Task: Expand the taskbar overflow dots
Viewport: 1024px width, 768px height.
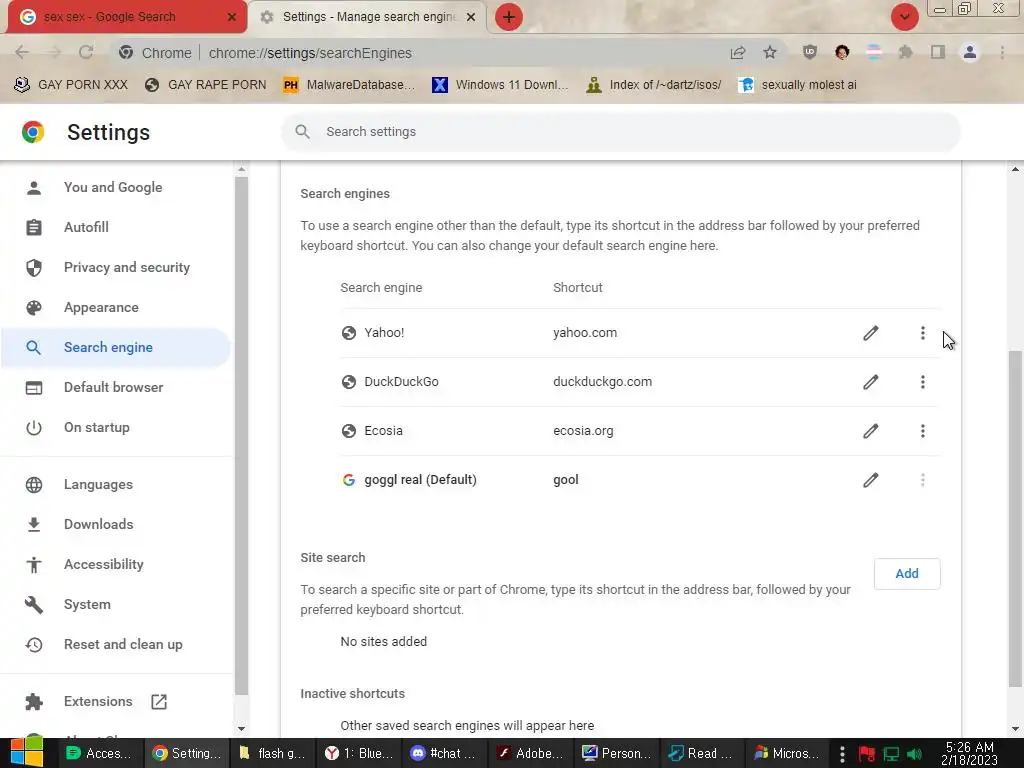Action: point(842,754)
